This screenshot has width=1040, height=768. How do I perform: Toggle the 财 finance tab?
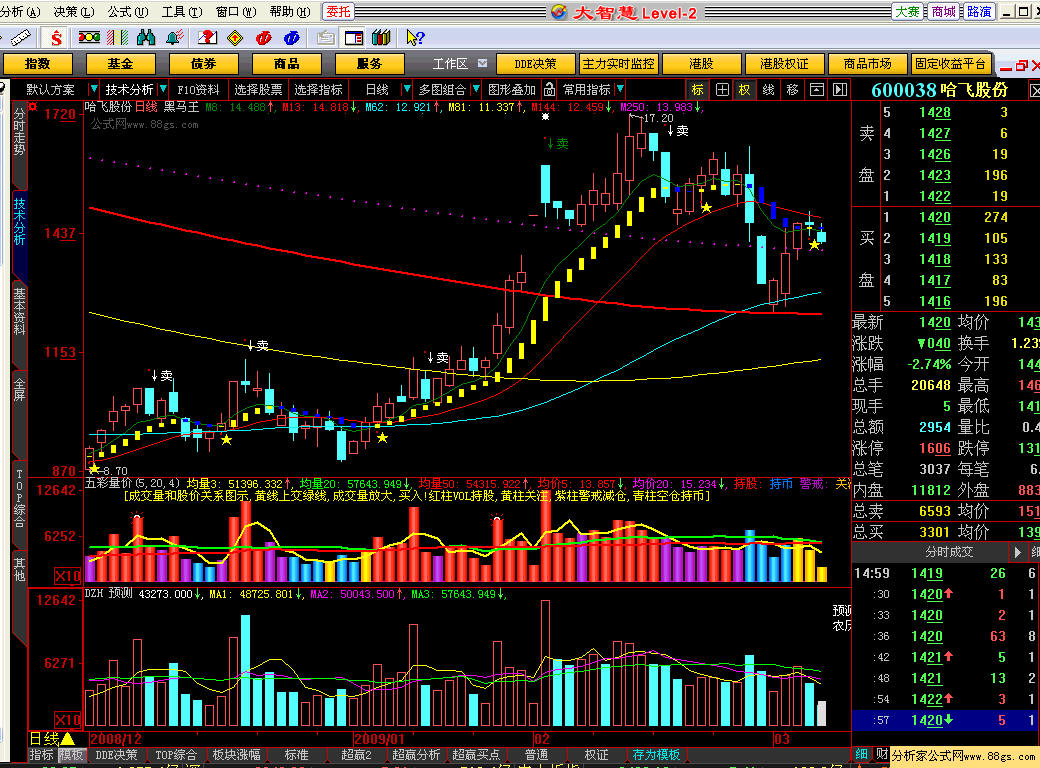[x=881, y=754]
